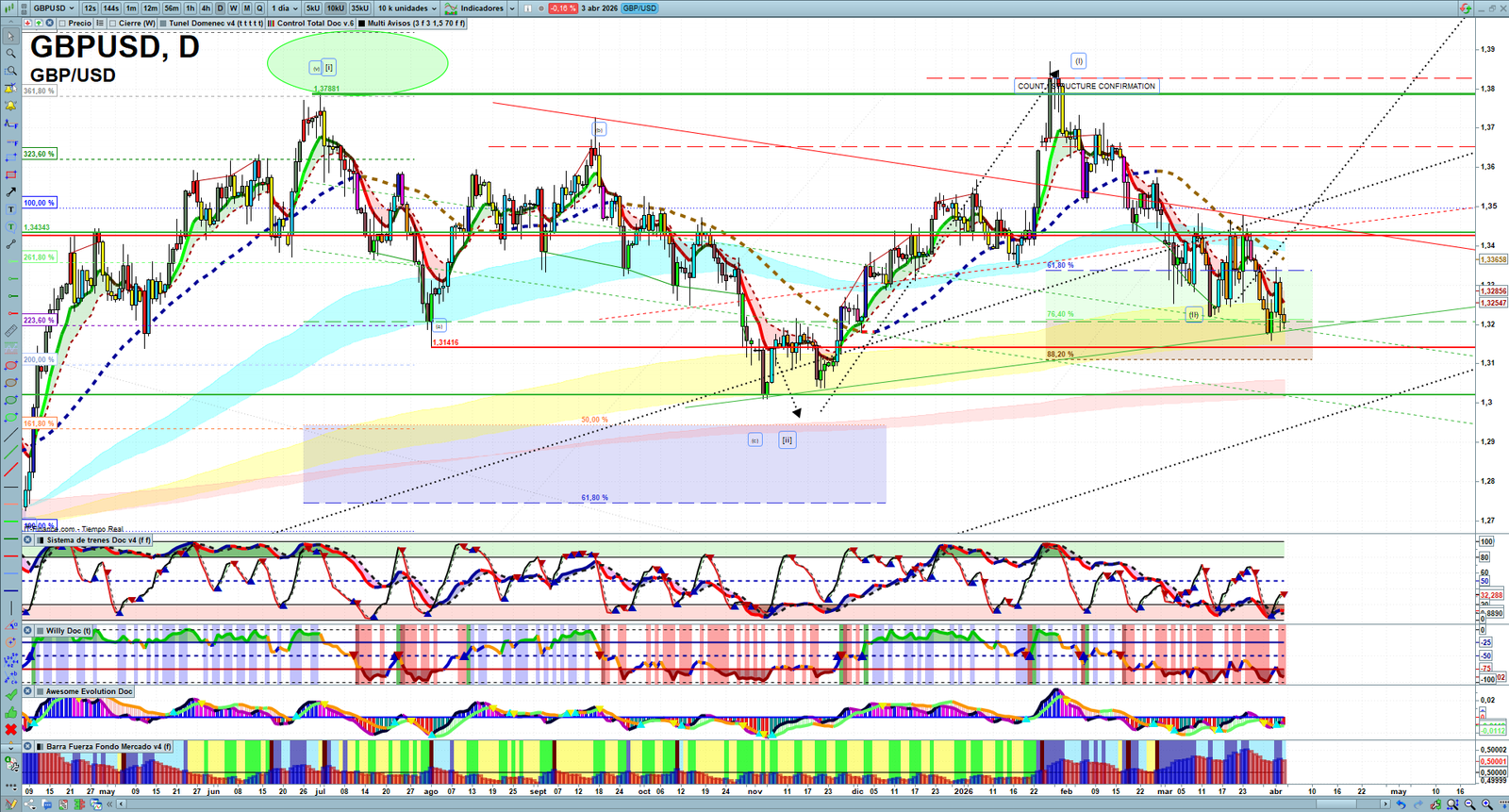Toggle the 10kU units button

[x=336, y=8]
